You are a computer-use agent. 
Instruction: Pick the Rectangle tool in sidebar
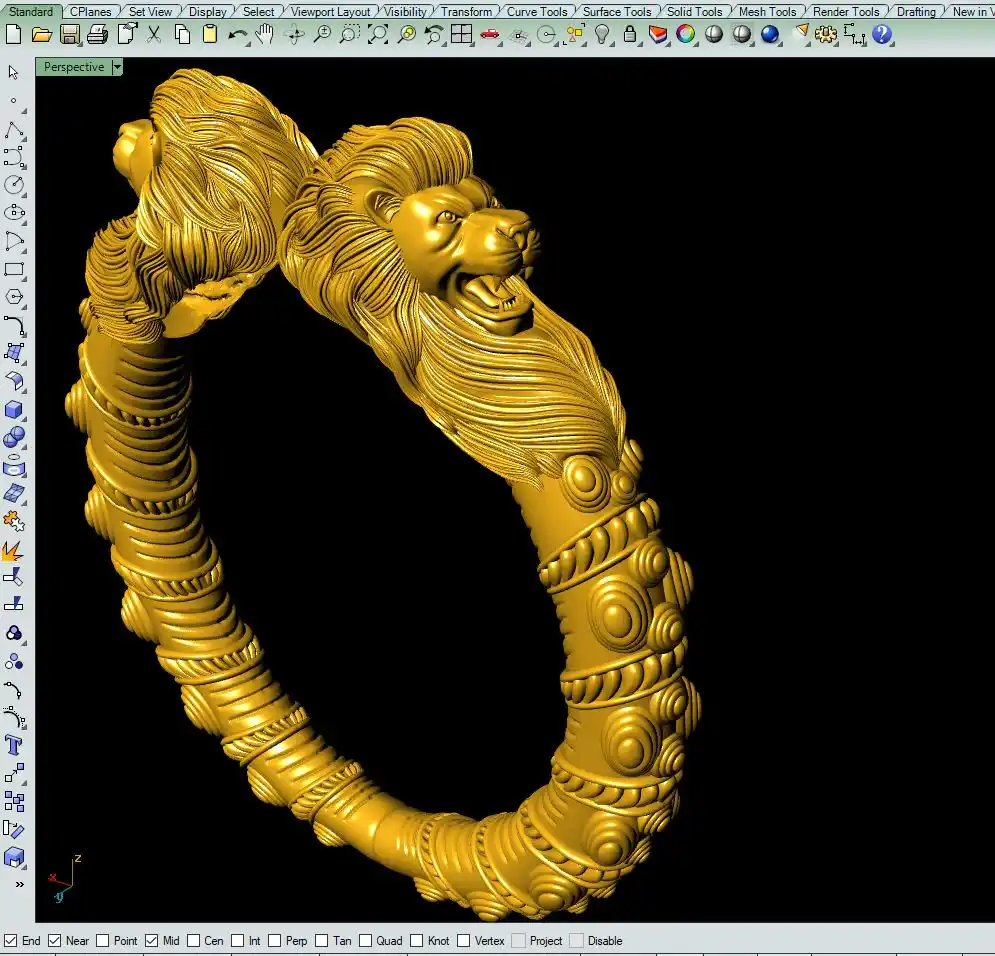(14, 269)
